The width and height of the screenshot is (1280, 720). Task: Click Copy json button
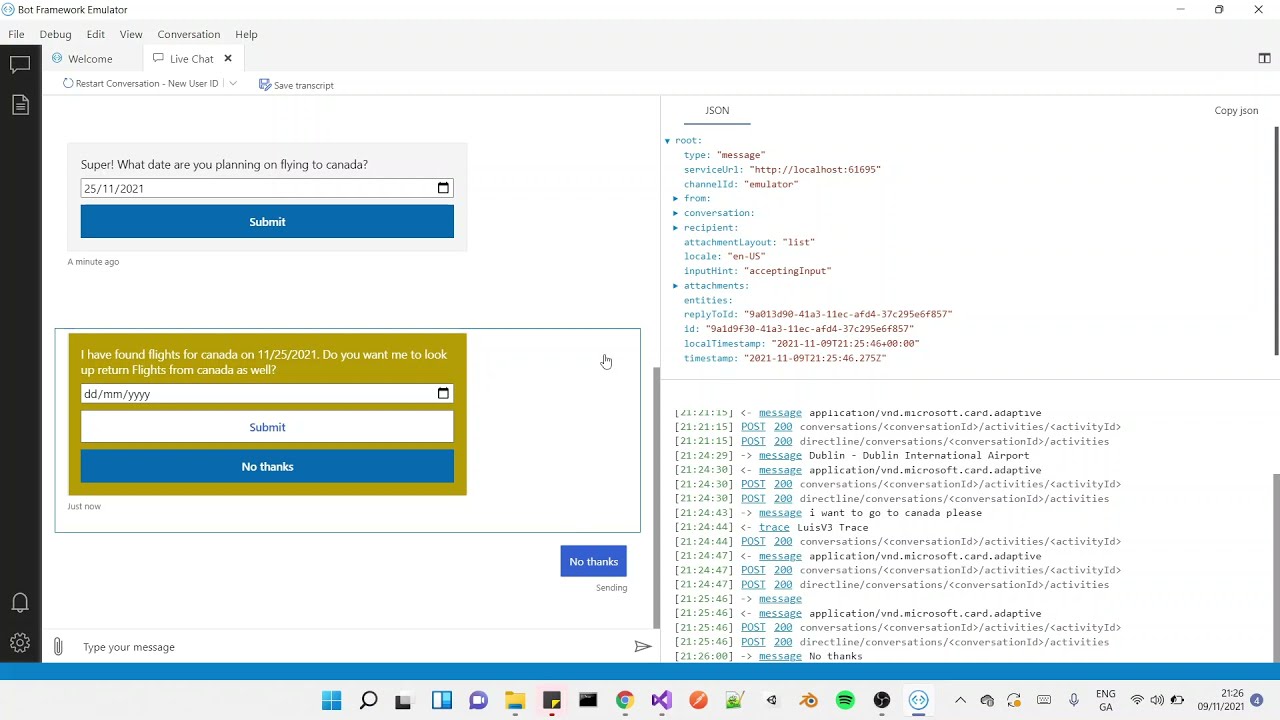(1236, 110)
